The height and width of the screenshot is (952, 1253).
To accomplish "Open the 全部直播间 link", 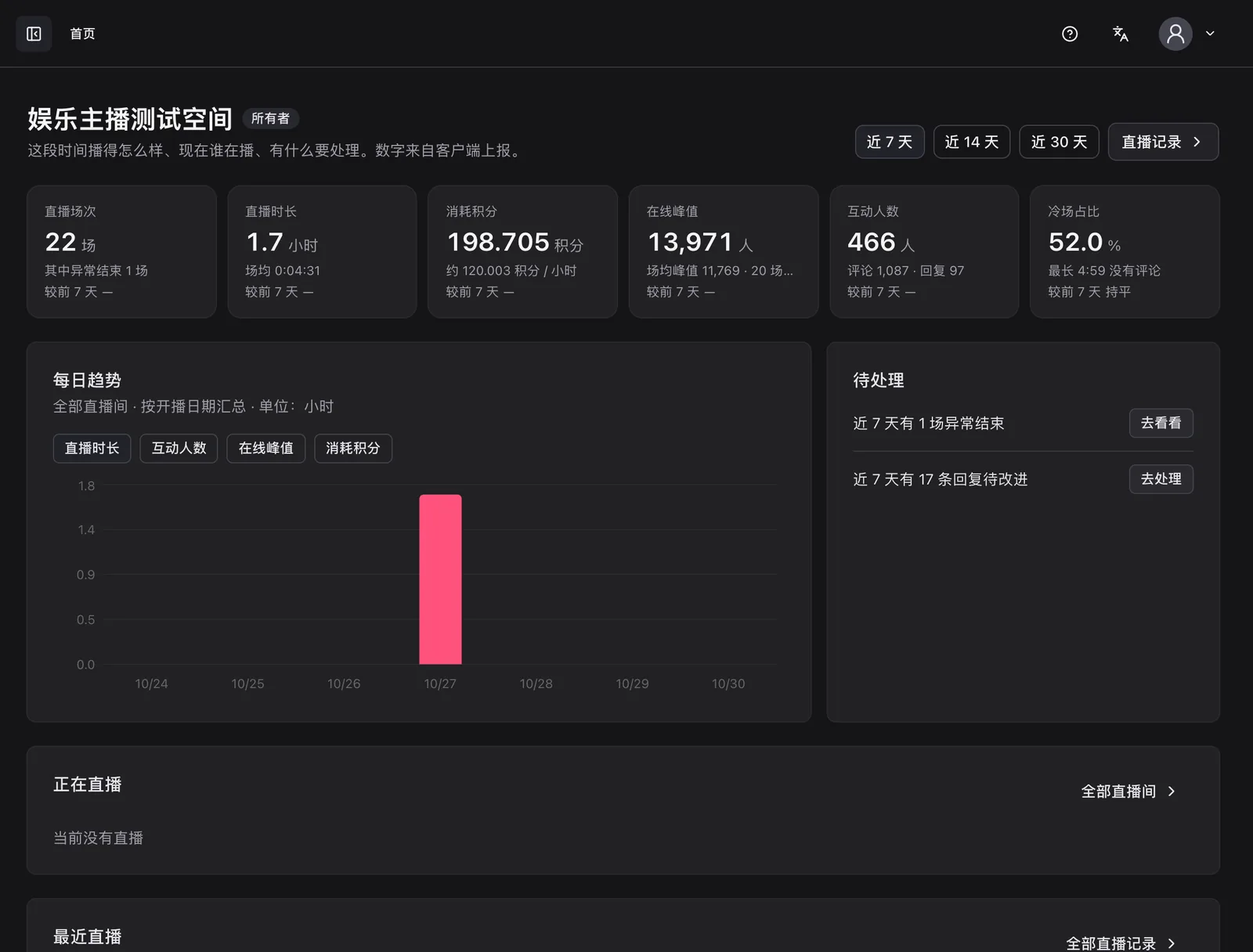I will tap(1128, 792).
